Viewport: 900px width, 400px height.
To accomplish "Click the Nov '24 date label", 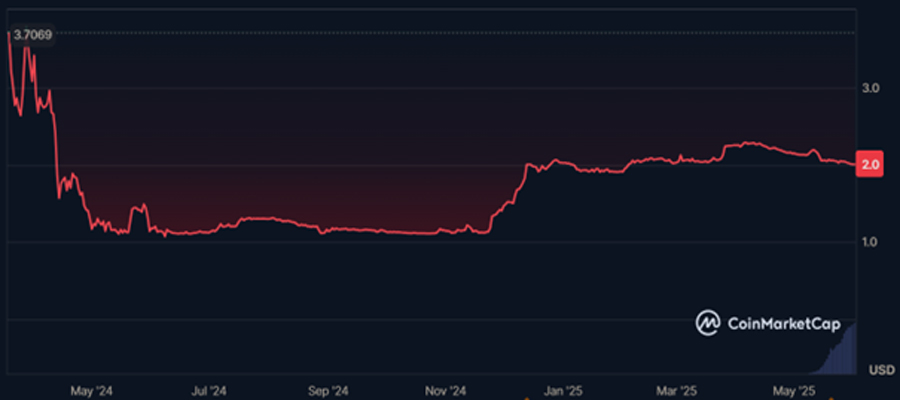I will click(x=447, y=391).
